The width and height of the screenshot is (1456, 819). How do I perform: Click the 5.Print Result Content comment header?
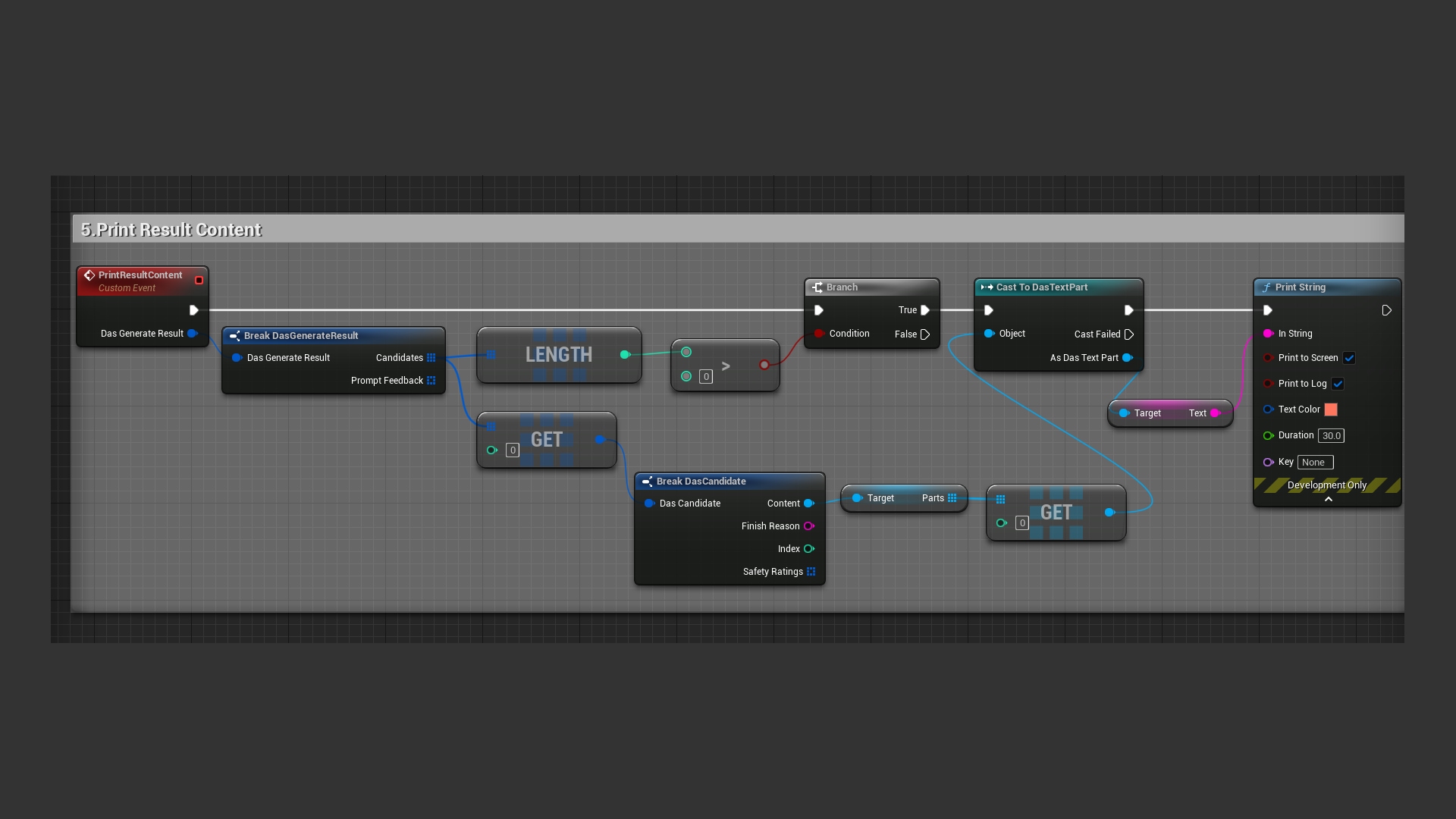738,229
